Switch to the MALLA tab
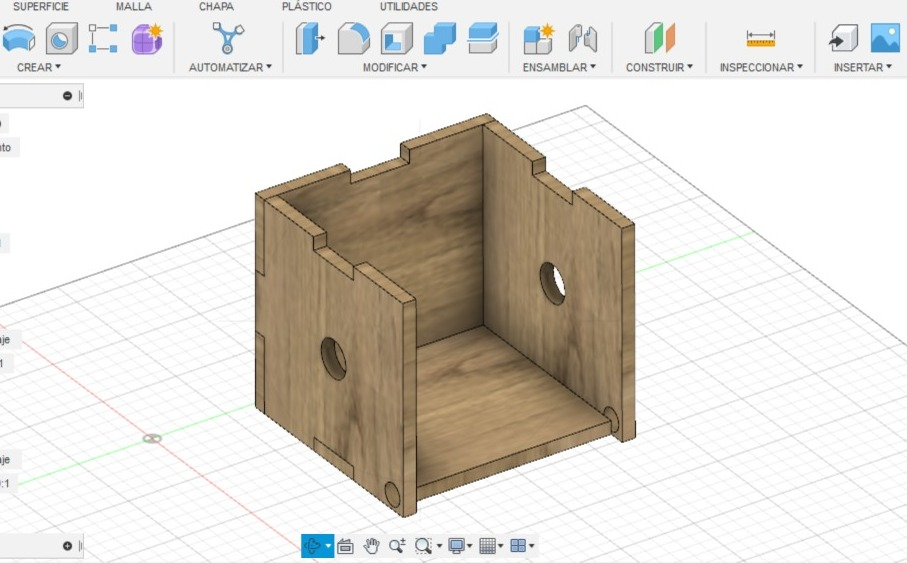 click(x=134, y=6)
